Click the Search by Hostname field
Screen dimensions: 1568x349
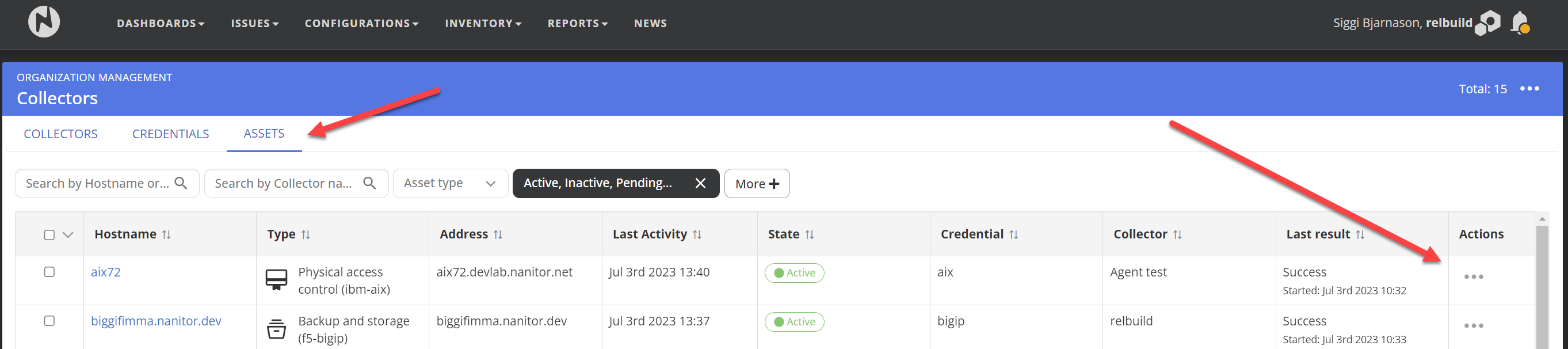click(x=97, y=183)
